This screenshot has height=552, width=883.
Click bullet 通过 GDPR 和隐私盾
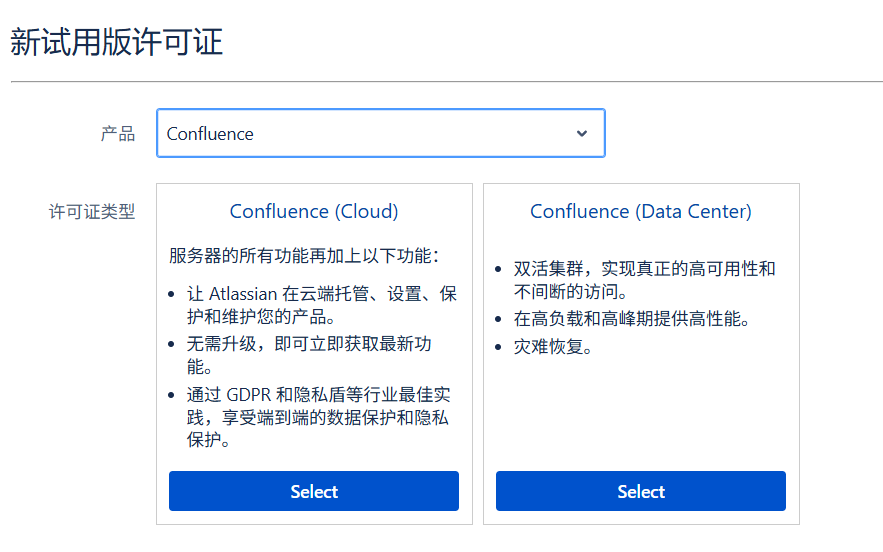(318, 417)
